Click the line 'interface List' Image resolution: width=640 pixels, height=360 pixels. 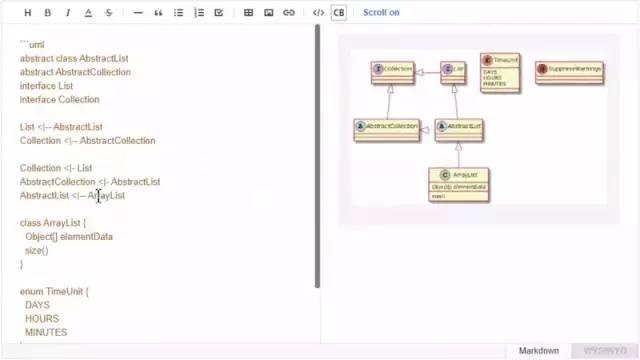[46, 86]
